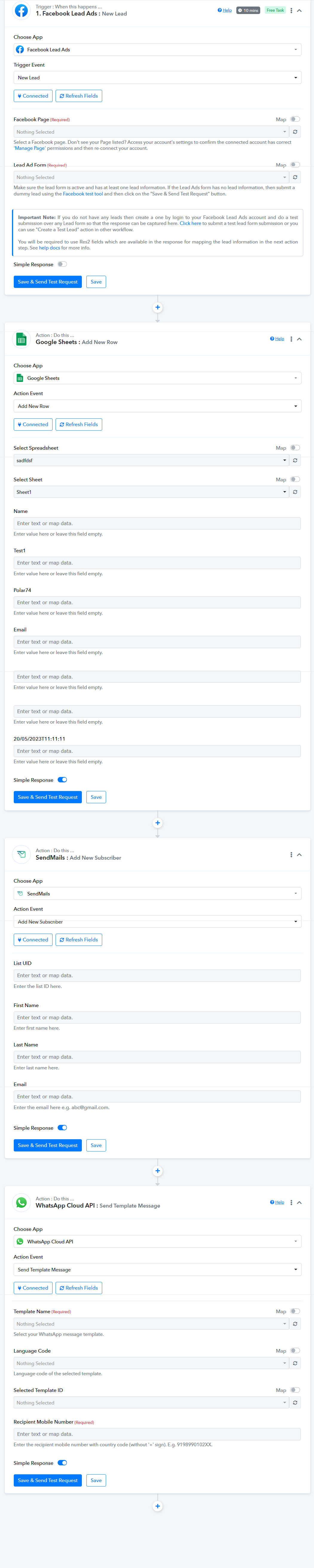The image size is (314, 1568).
Task: Toggle Map switch for Template Name
Action: (295, 1311)
